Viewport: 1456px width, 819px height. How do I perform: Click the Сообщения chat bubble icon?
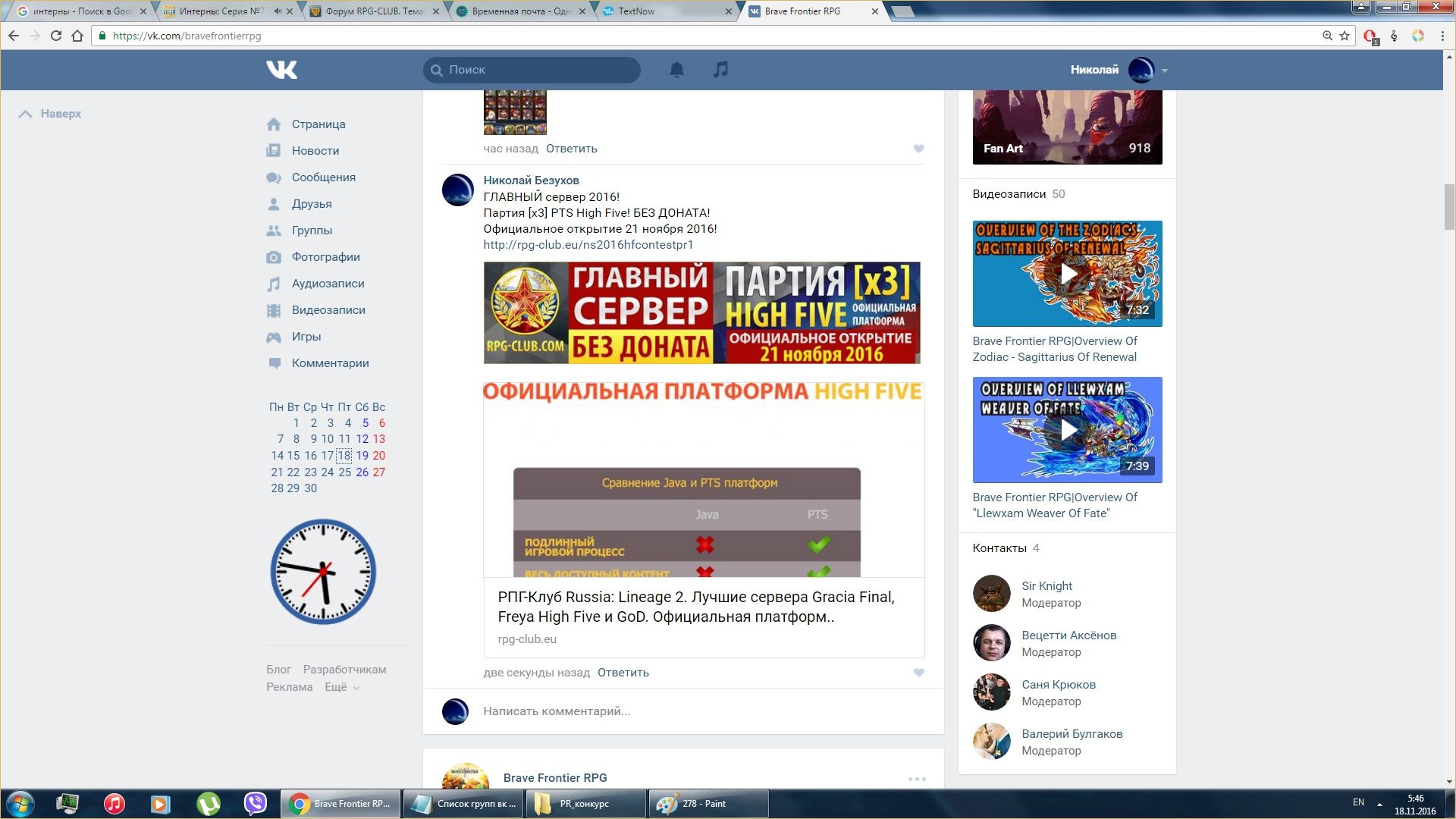pos(274,177)
